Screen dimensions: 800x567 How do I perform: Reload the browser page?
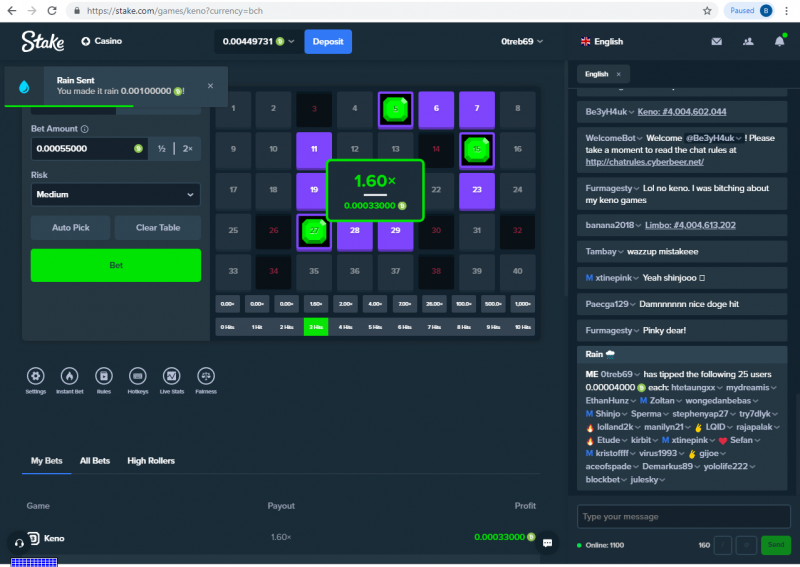click(x=52, y=11)
